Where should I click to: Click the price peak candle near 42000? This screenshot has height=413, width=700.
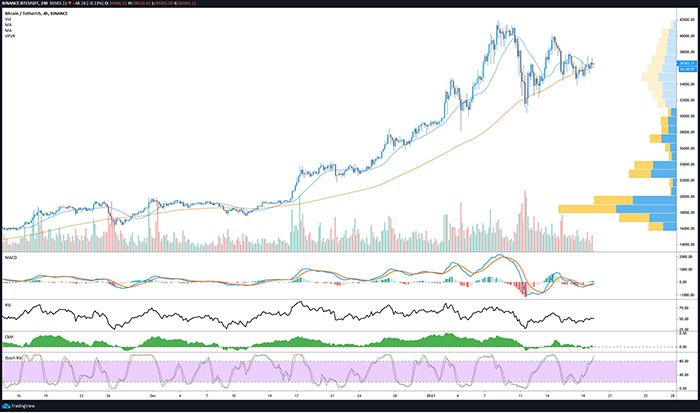[497, 25]
